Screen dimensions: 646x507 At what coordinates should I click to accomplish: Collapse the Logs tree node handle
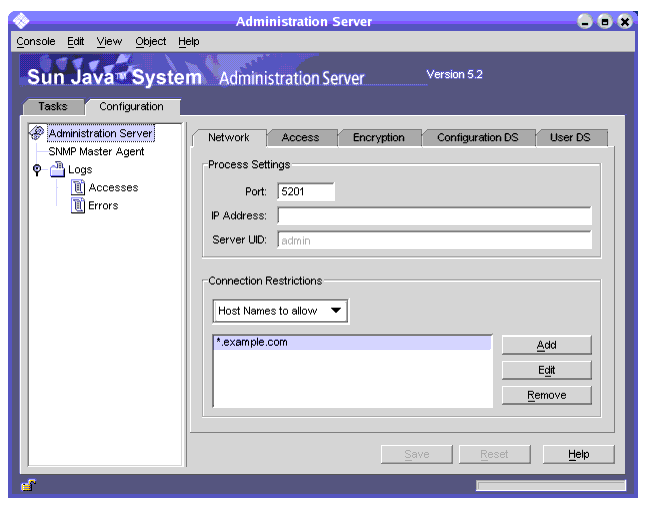point(37,169)
